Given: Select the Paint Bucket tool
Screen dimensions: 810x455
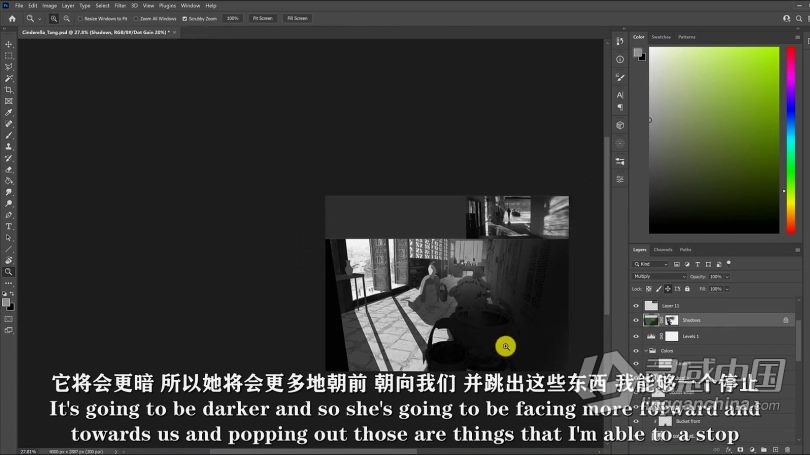Looking at the screenshot, I should [x=9, y=181].
